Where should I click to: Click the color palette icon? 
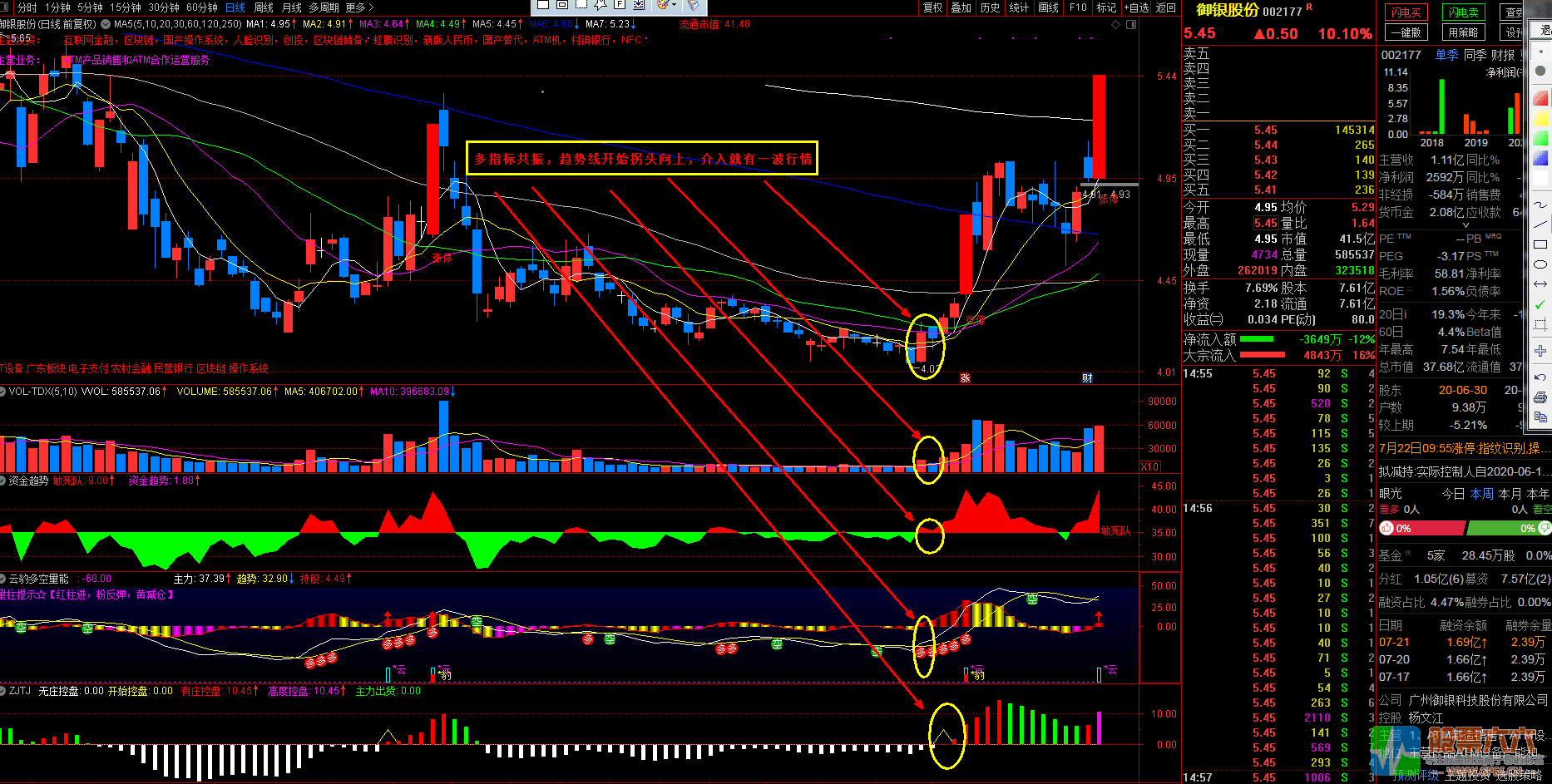663,4
